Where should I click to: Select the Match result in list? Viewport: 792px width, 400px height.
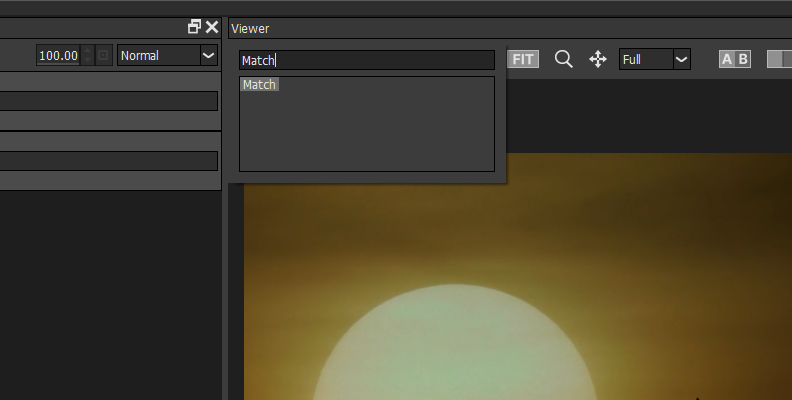coord(259,85)
